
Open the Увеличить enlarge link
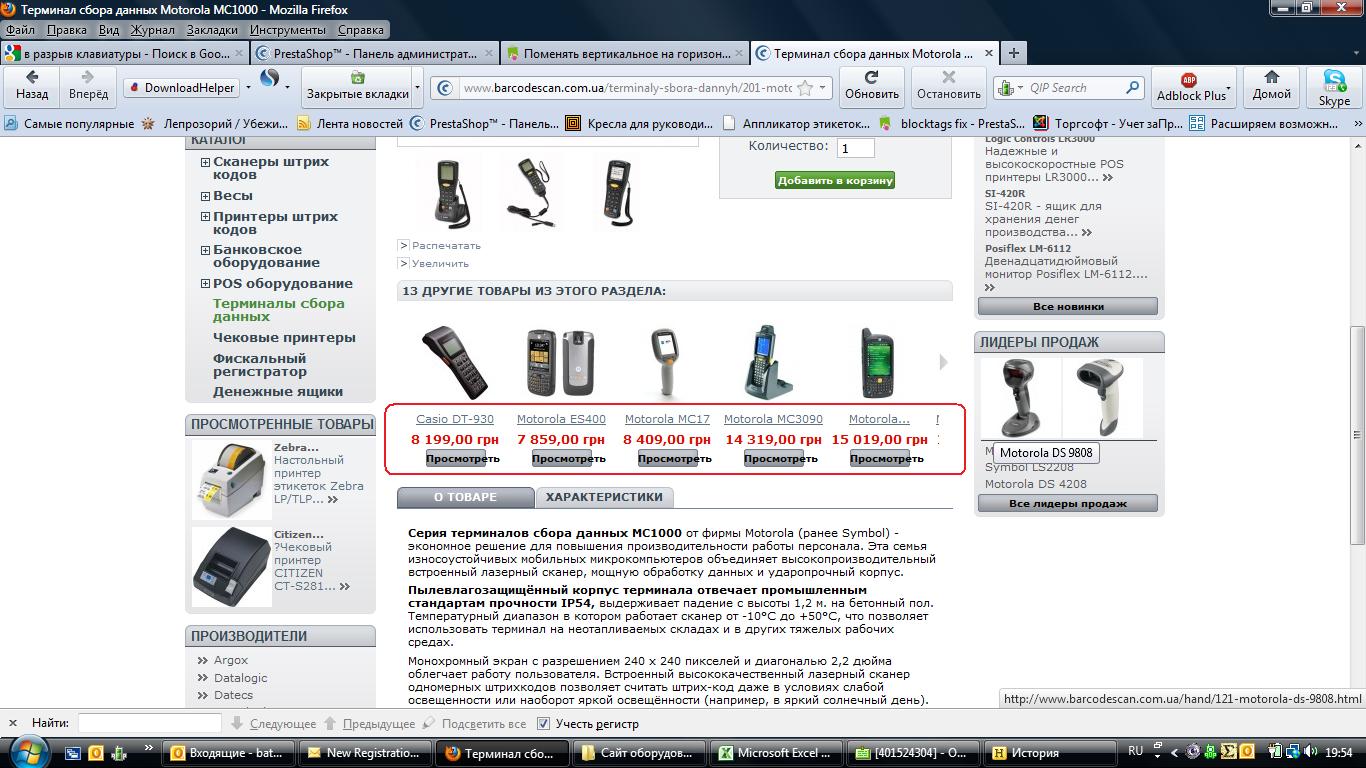click(440, 263)
